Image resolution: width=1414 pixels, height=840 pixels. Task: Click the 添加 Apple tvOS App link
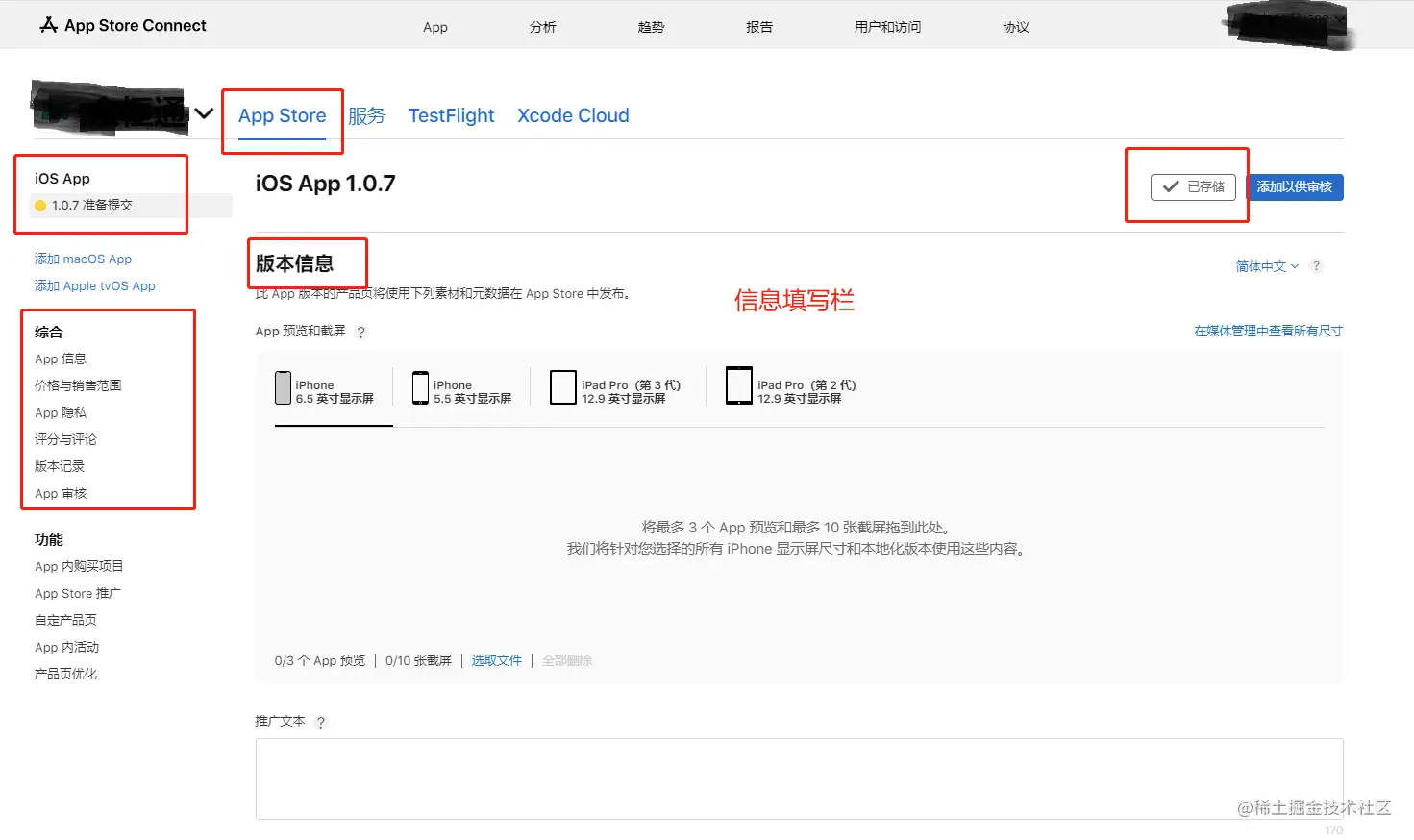click(94, 286)
